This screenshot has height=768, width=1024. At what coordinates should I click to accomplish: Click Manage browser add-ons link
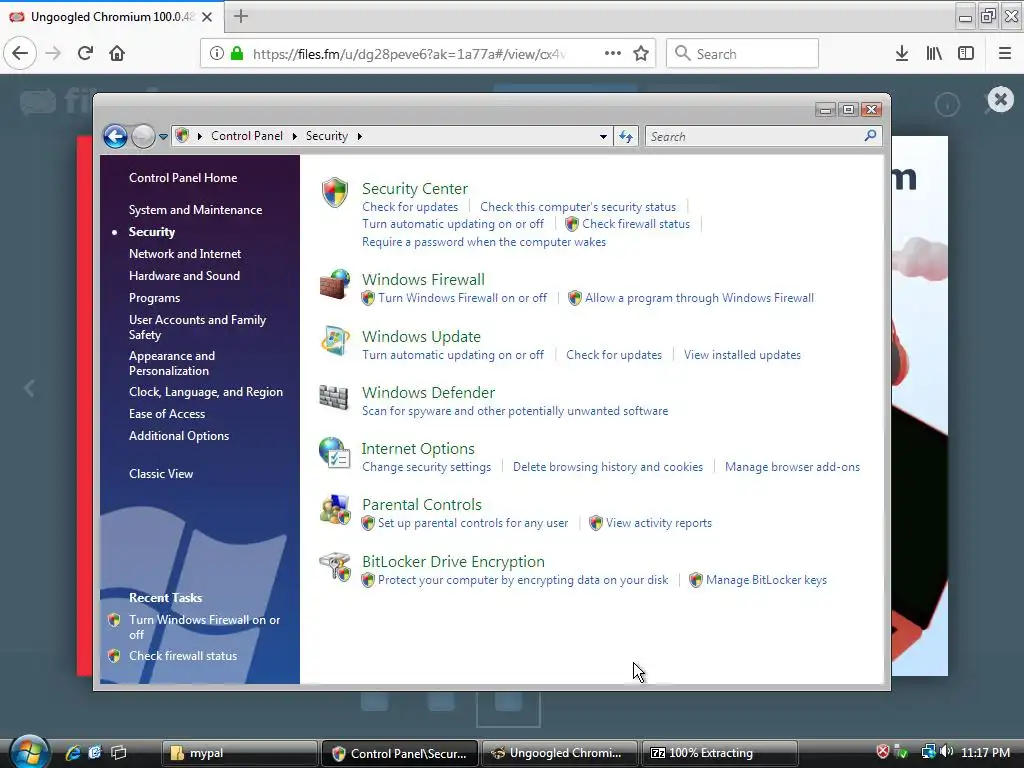(x=792, y=467)
